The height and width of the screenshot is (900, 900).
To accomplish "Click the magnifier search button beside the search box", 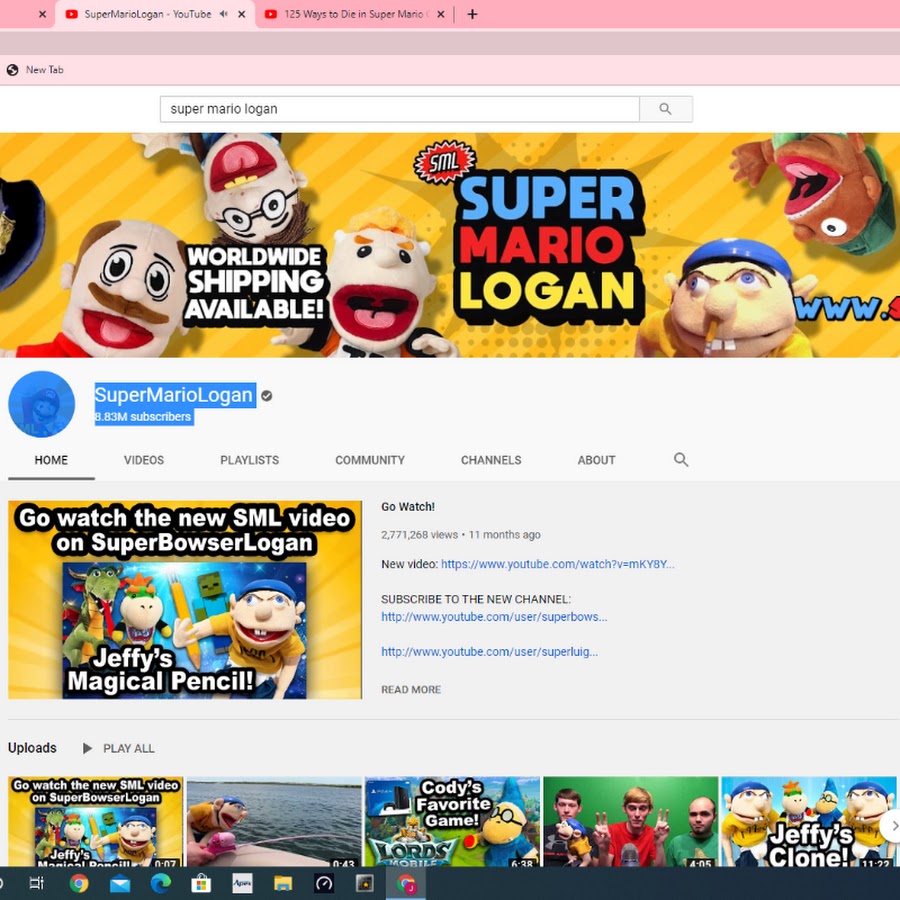I will pos(665,109).
